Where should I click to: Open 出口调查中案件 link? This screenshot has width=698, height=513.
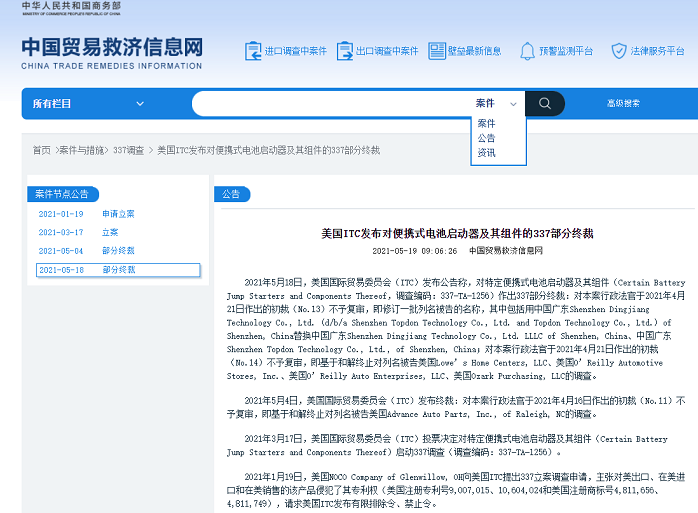[387, 51]
